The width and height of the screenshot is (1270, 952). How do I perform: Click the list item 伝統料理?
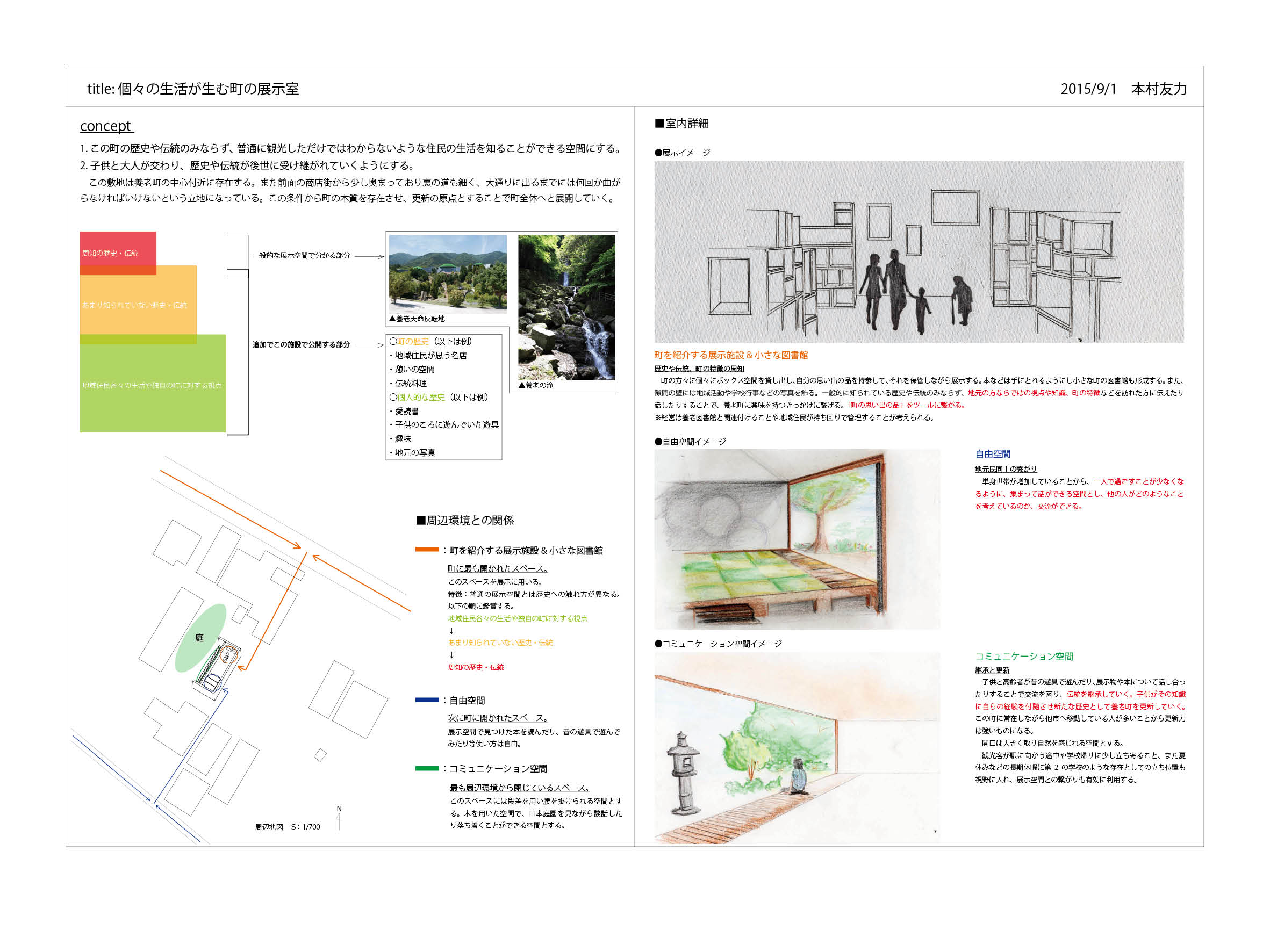point(411,383)
